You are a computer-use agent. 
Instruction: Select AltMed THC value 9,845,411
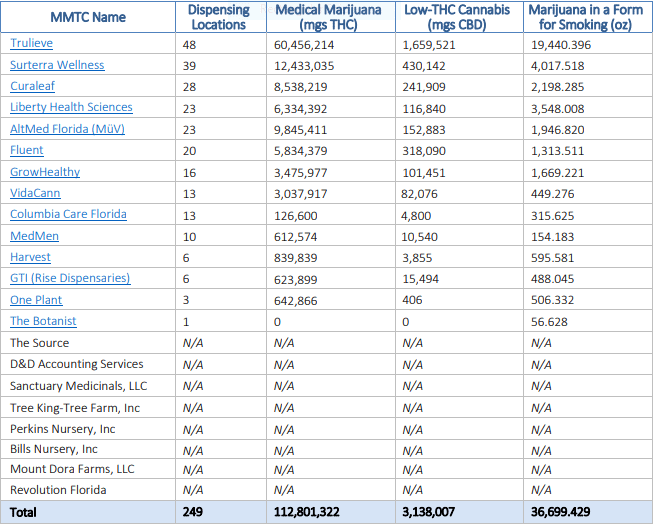point(301,130)
